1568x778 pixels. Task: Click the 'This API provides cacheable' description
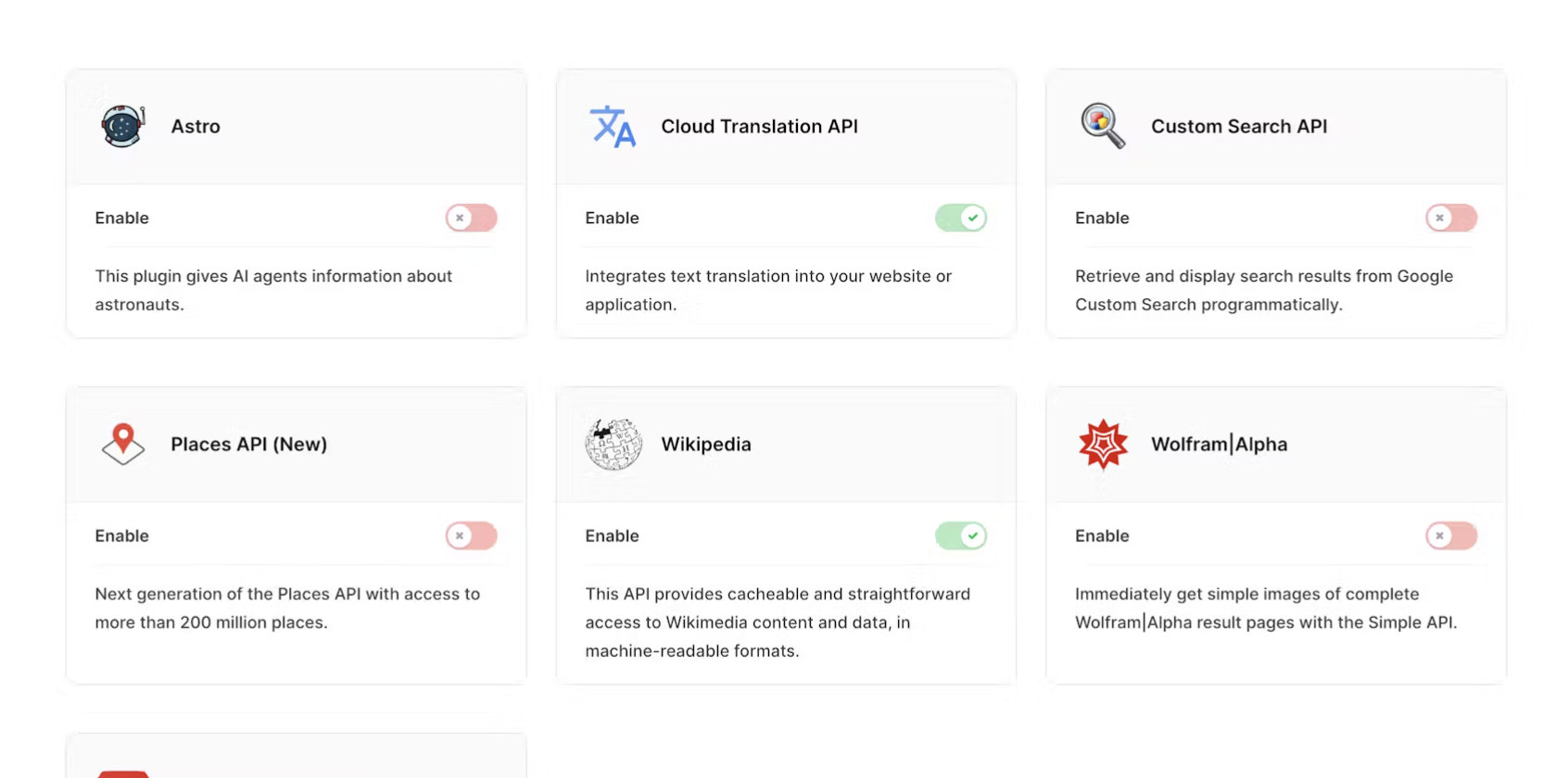(x=778, y=622)
